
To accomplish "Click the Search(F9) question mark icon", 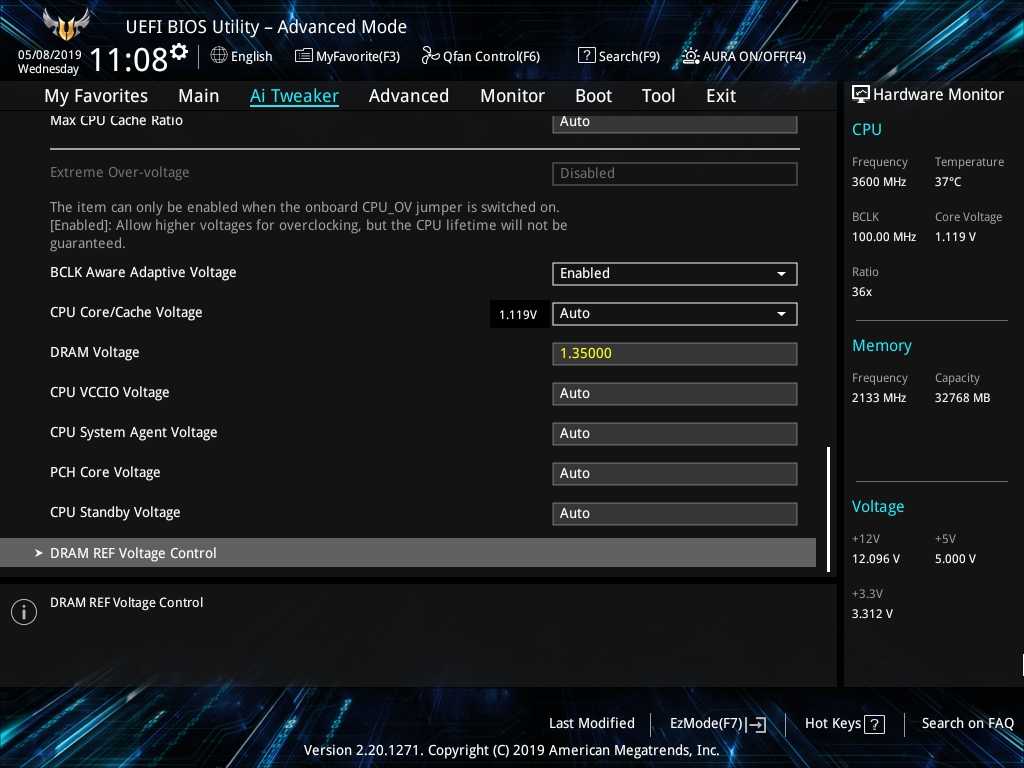I will click(x=587, y=56).
